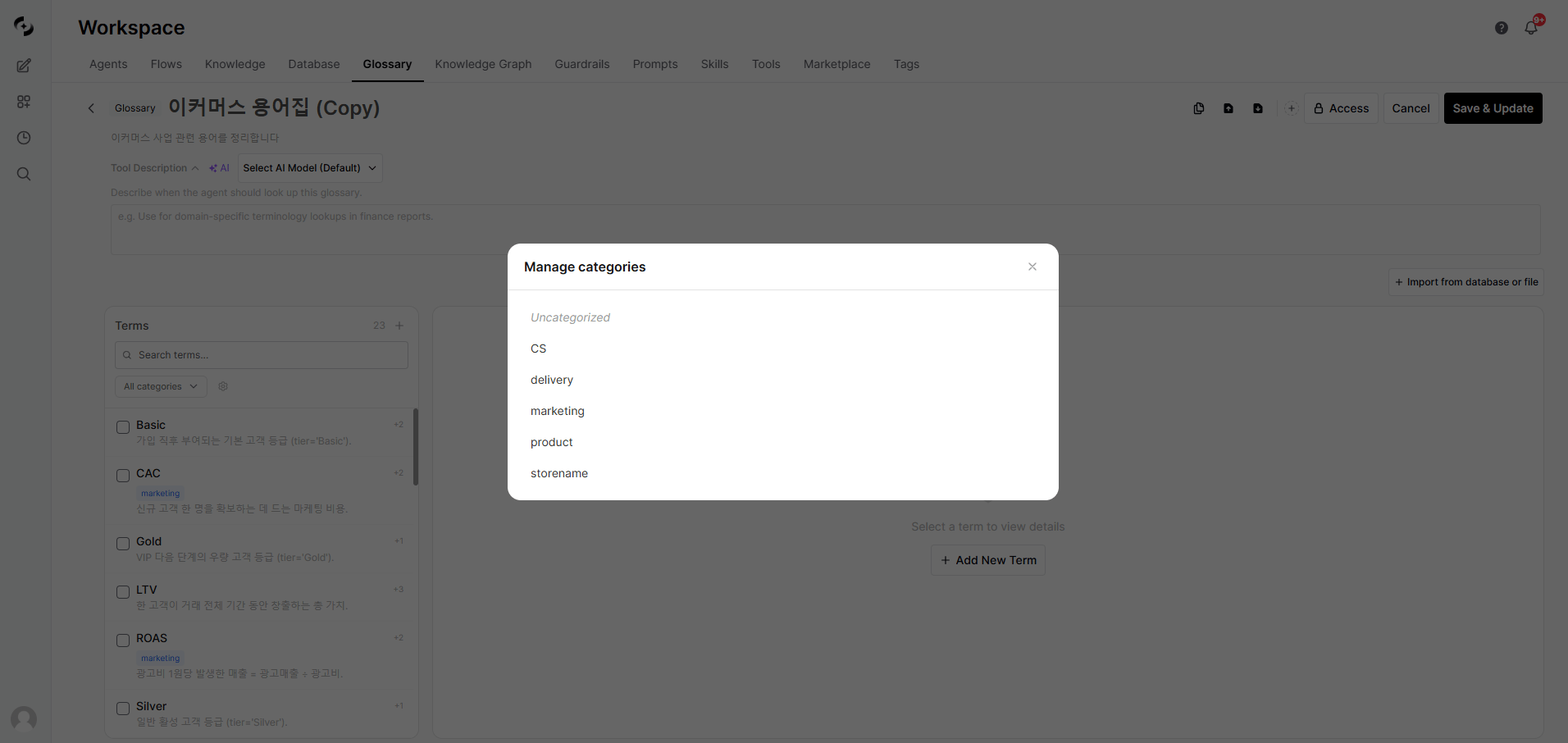Click the marketing tag under ROAS
The image size is (1568, 743).
click(x=160, y=659)
